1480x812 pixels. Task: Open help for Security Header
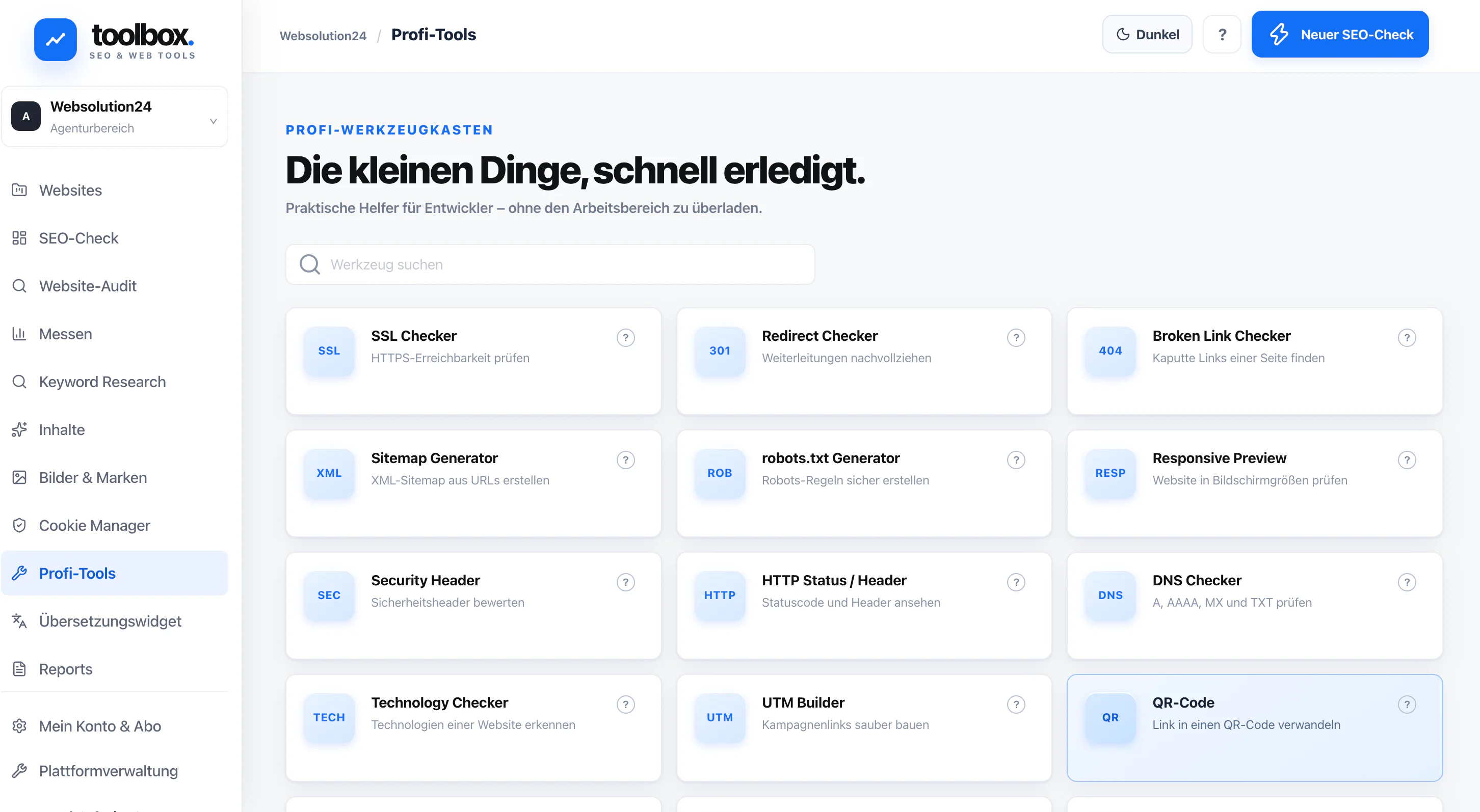point(626,582)
